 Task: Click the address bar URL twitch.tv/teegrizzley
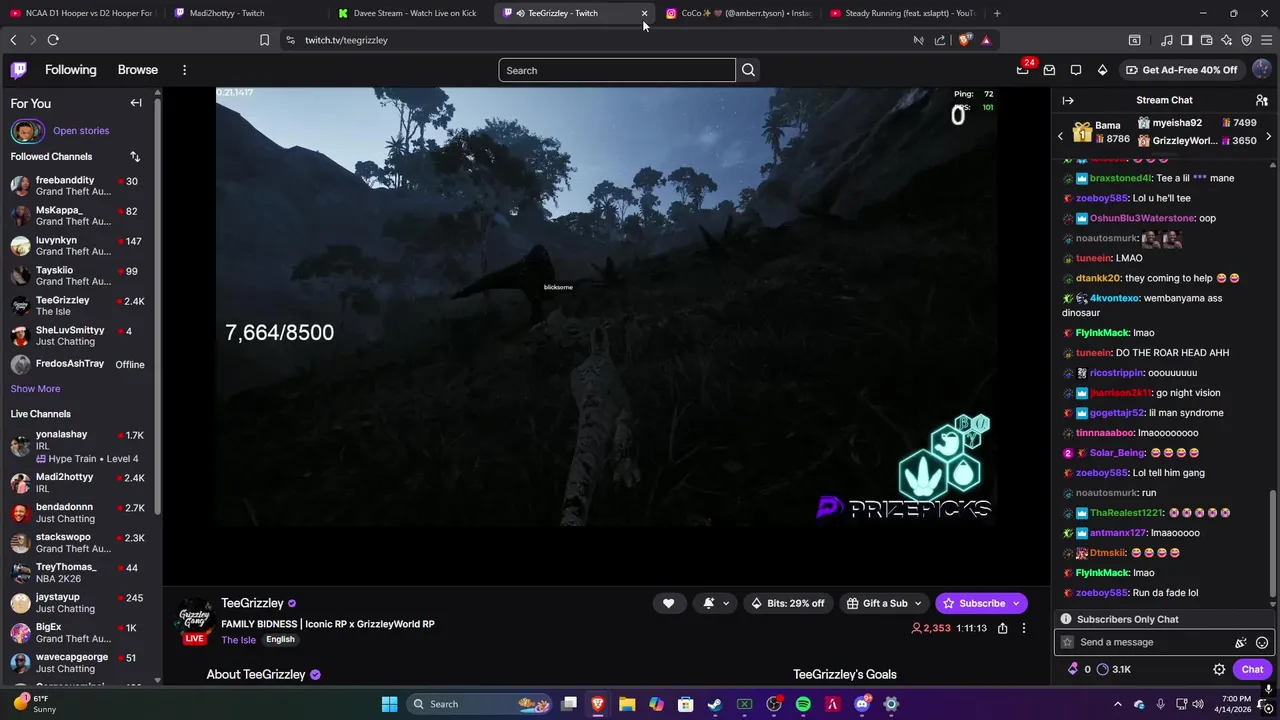pos(346,40)
